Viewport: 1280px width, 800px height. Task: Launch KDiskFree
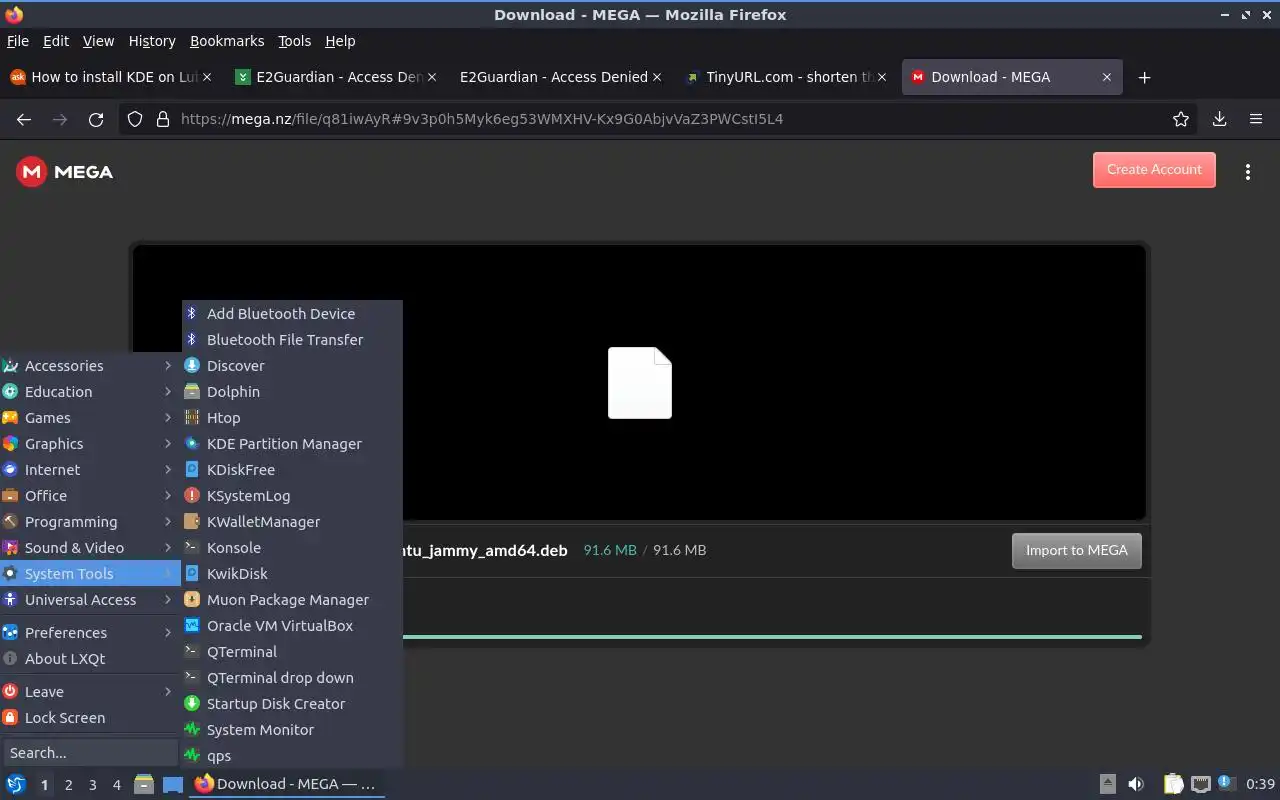292,469
